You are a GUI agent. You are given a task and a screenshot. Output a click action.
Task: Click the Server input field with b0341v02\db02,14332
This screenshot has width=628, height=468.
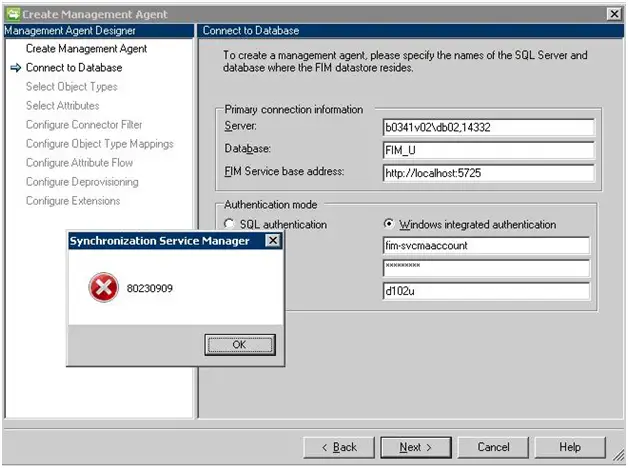pyautogui.click(x=488, y=127)
